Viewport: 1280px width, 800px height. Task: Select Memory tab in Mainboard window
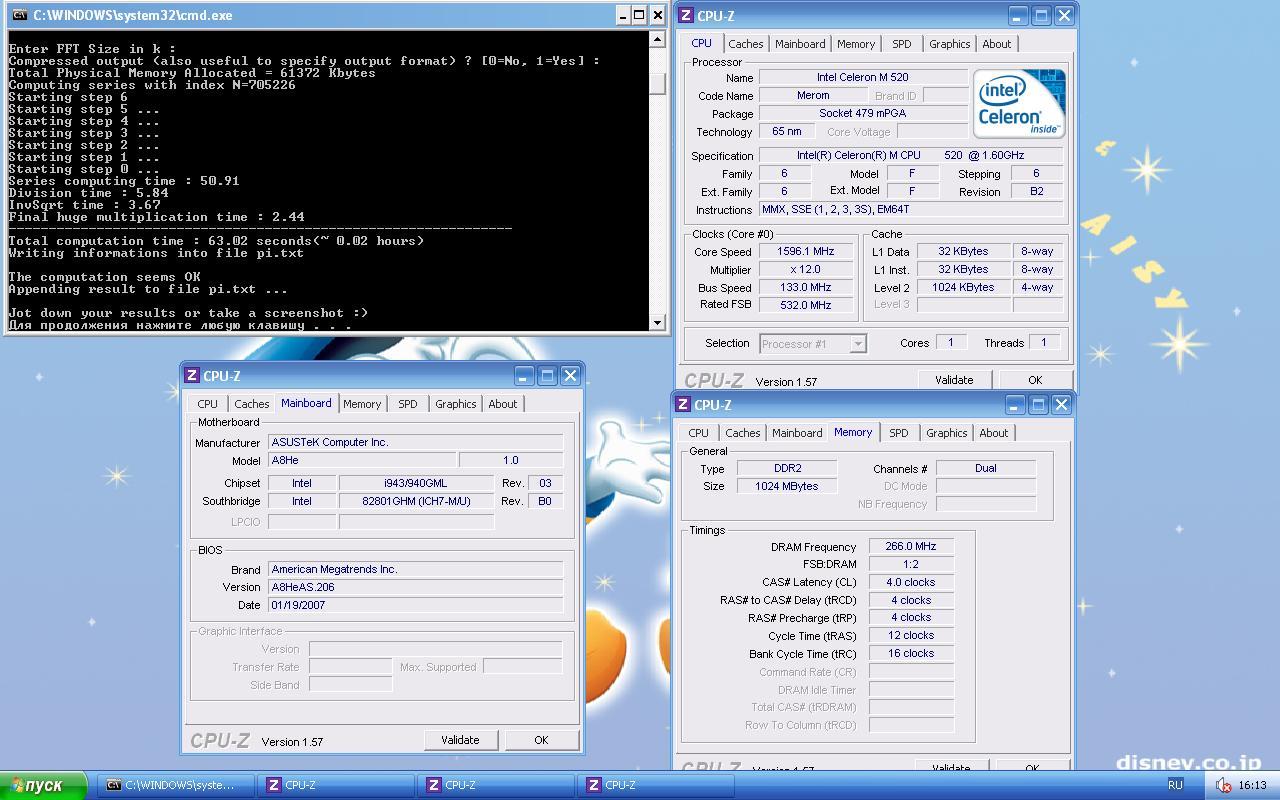click(x=362, y=404)
